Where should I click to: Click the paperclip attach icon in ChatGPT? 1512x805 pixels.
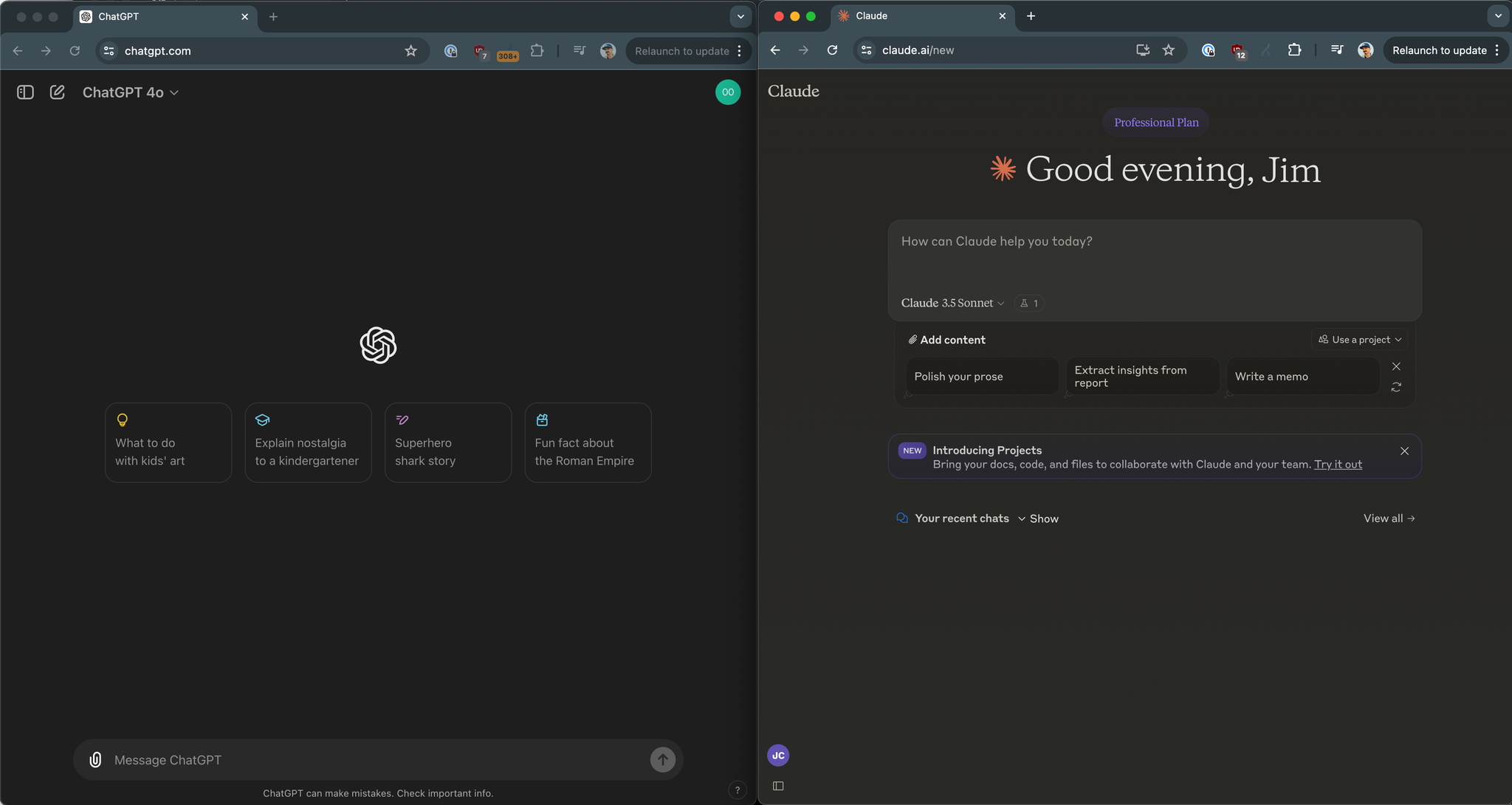(95, 760)
